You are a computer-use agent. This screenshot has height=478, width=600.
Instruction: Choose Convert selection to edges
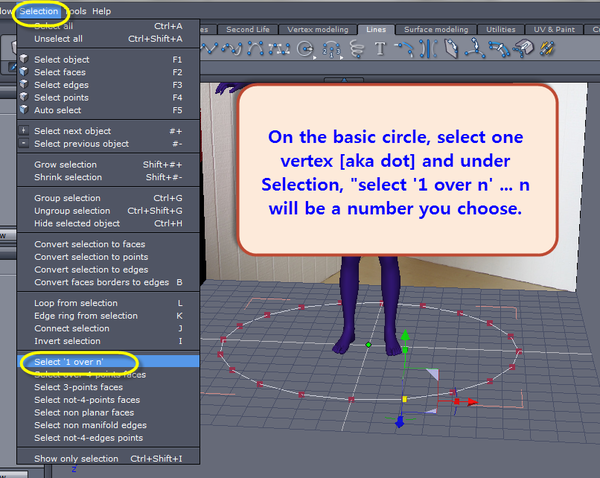[108, 269]
